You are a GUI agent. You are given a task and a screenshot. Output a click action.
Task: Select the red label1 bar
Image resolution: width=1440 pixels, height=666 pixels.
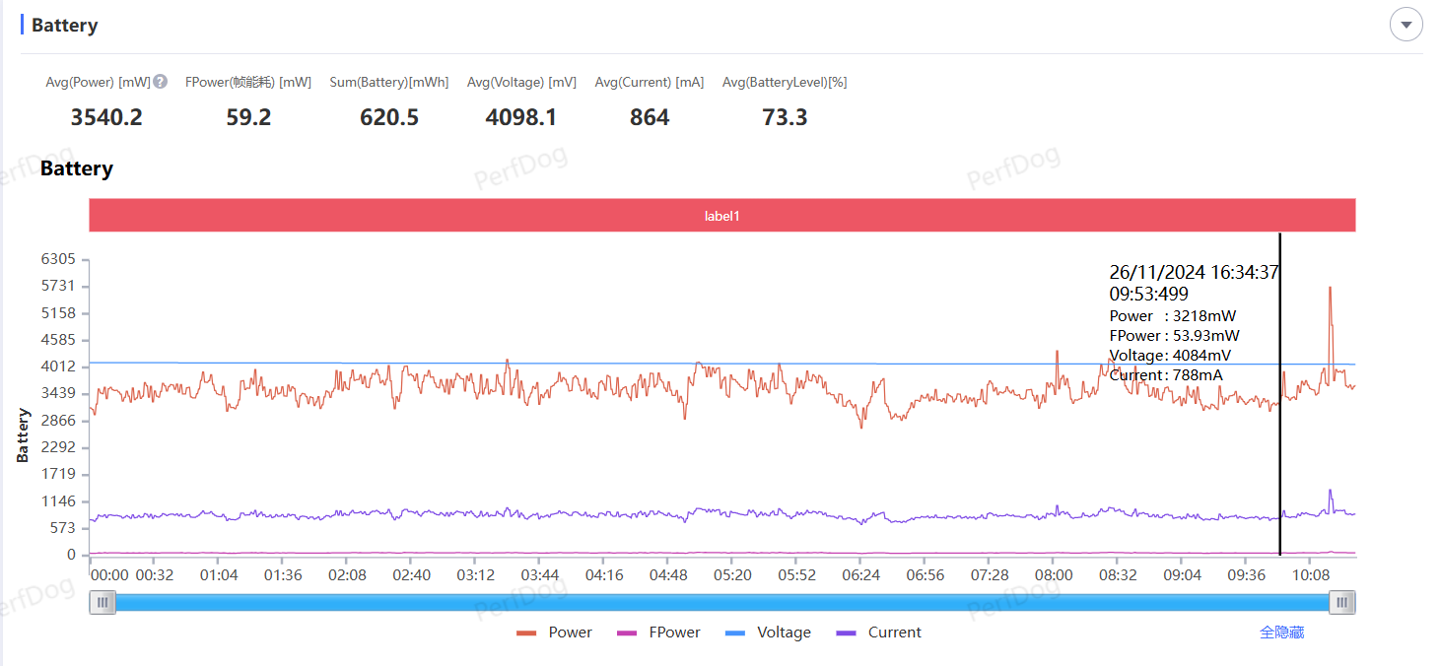pos(722,215)
